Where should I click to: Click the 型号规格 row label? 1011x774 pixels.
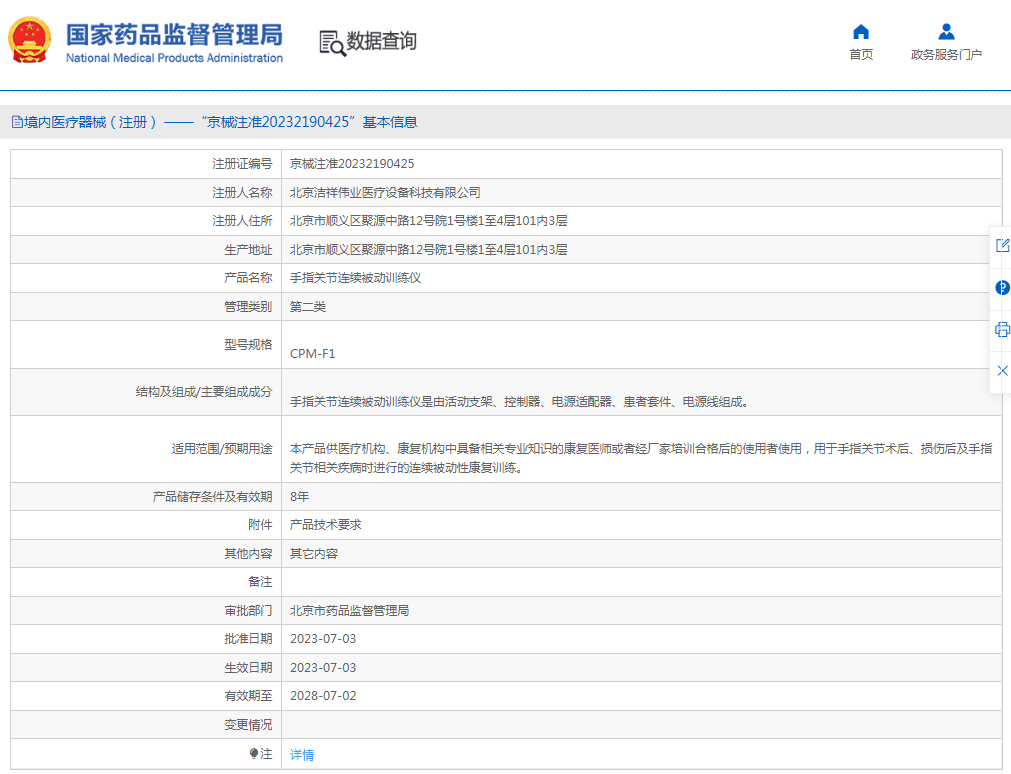(x=248, y=345)
